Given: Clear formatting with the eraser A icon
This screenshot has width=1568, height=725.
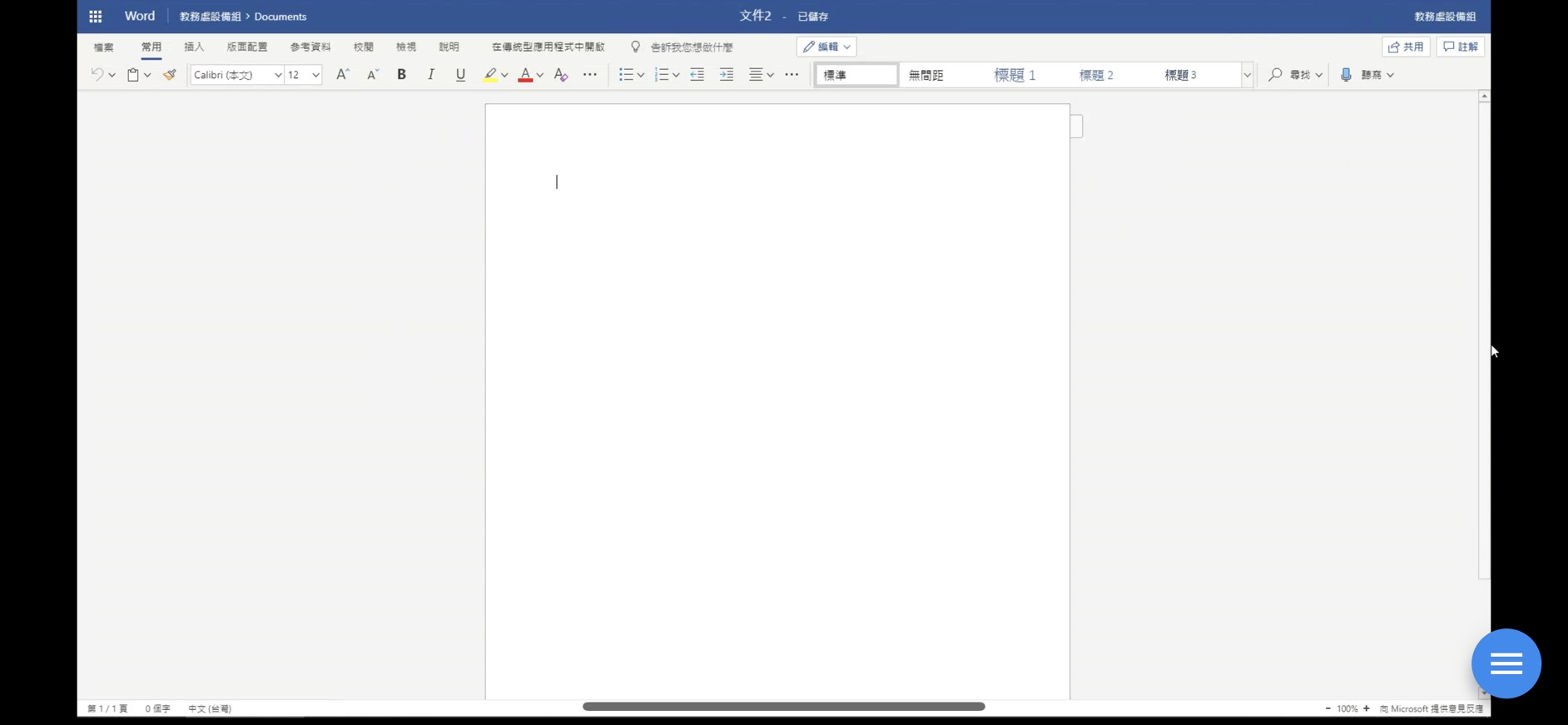Looking at the screenshot, I should tap(561, 75).
